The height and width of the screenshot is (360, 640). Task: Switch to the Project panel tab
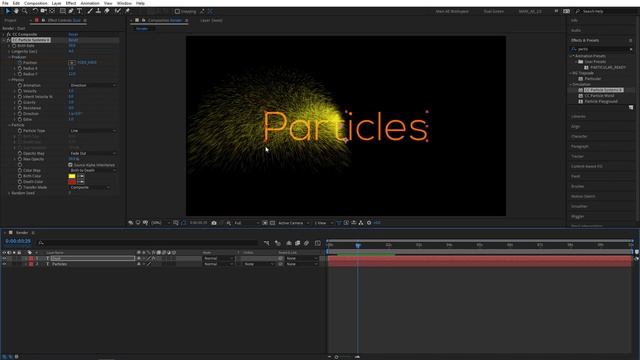[x=11, y=20]
